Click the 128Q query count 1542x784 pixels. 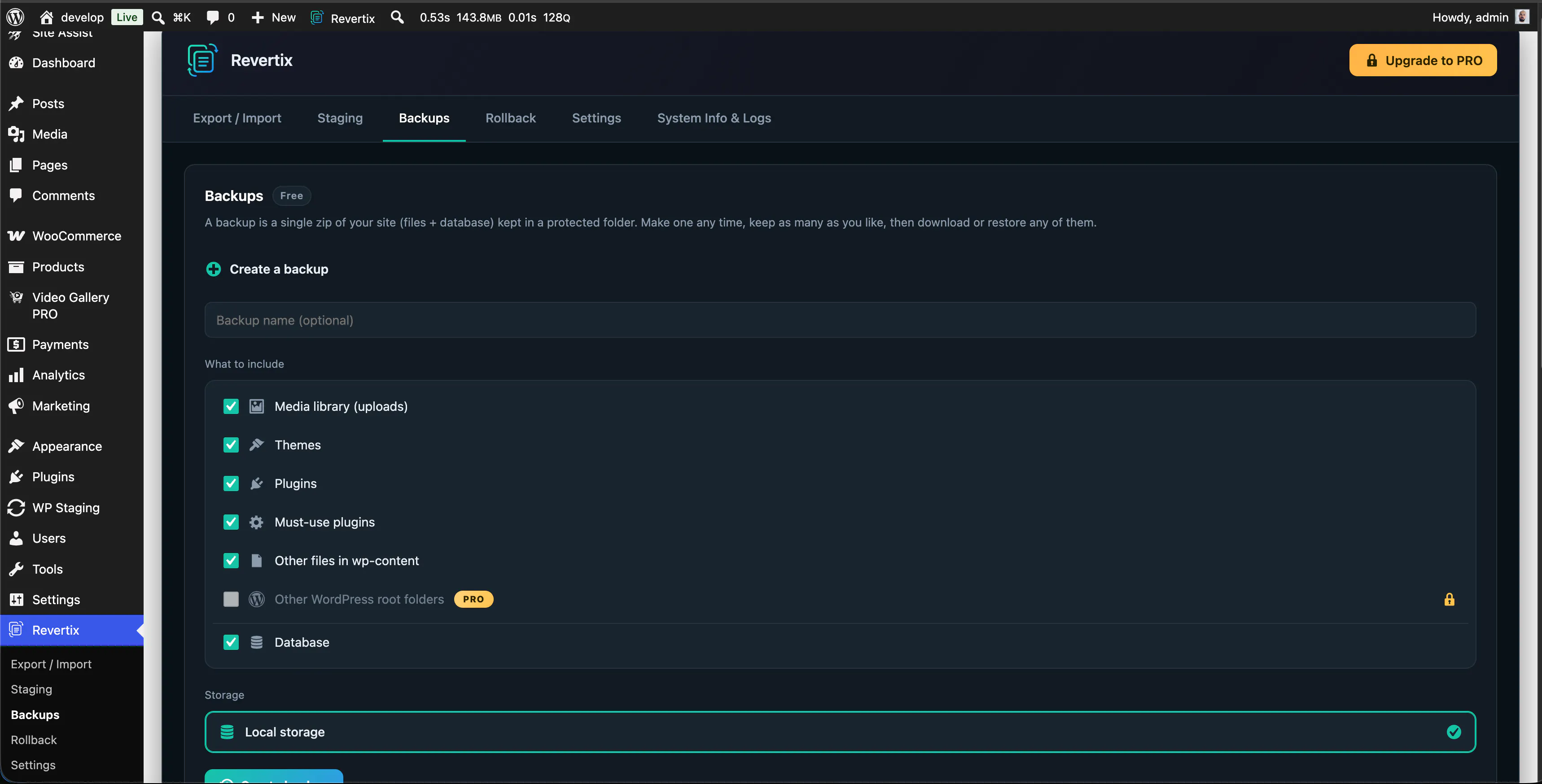(x=556, y=17)
